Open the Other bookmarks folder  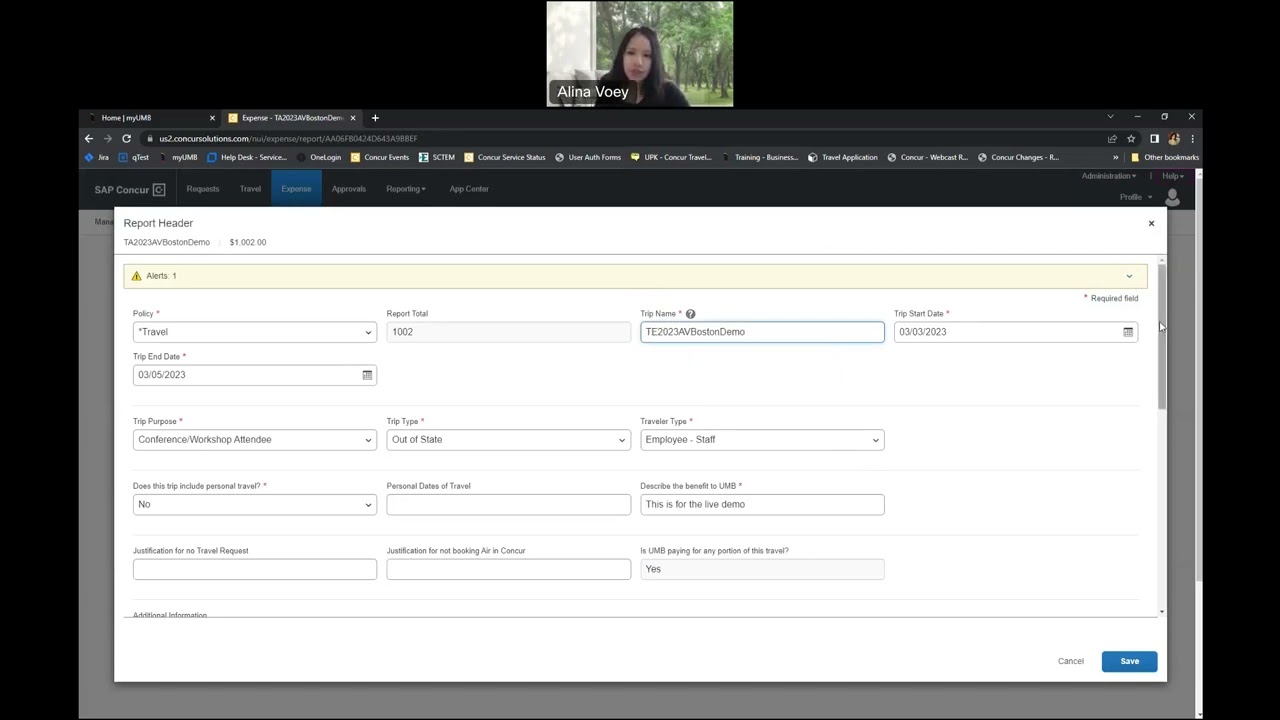coord(1164,157)
